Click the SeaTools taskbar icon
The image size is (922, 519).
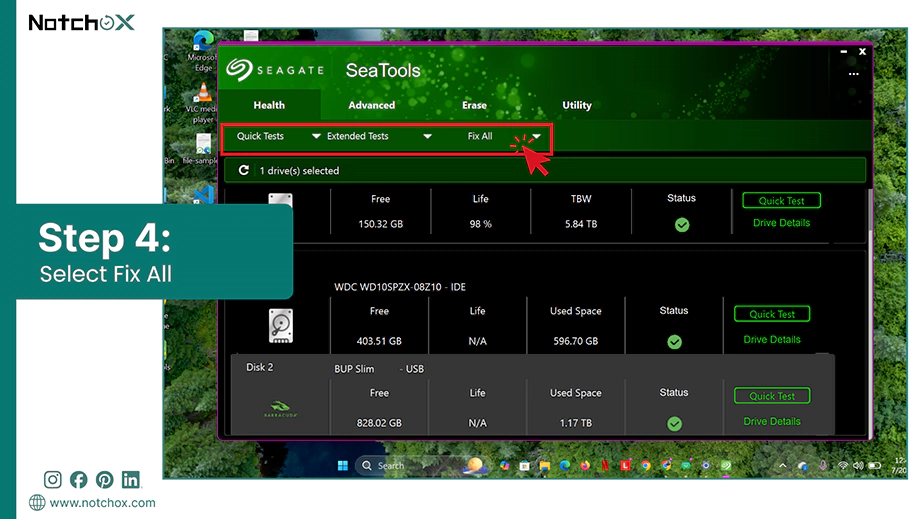pos(726,466)
